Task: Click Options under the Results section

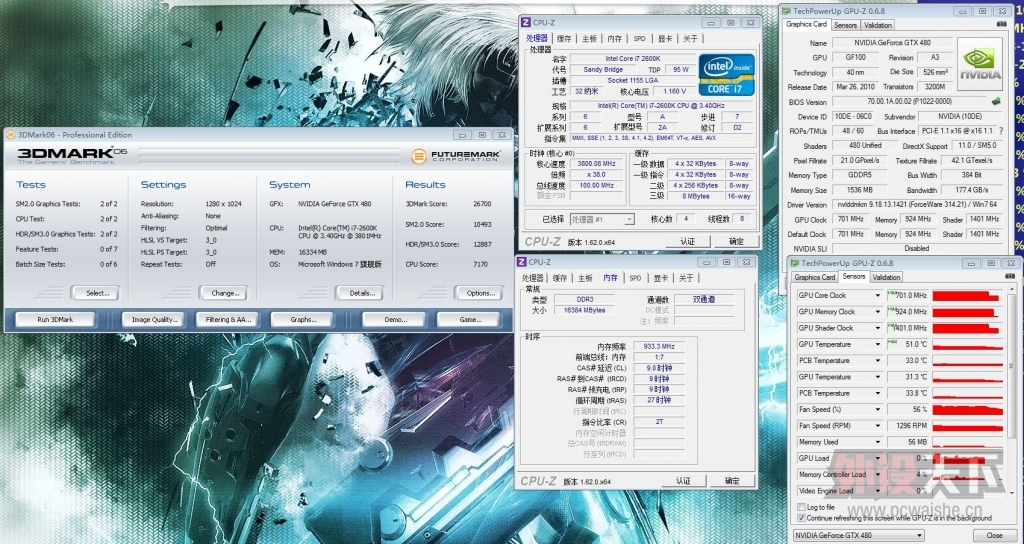Action: (x=479, y=293)
